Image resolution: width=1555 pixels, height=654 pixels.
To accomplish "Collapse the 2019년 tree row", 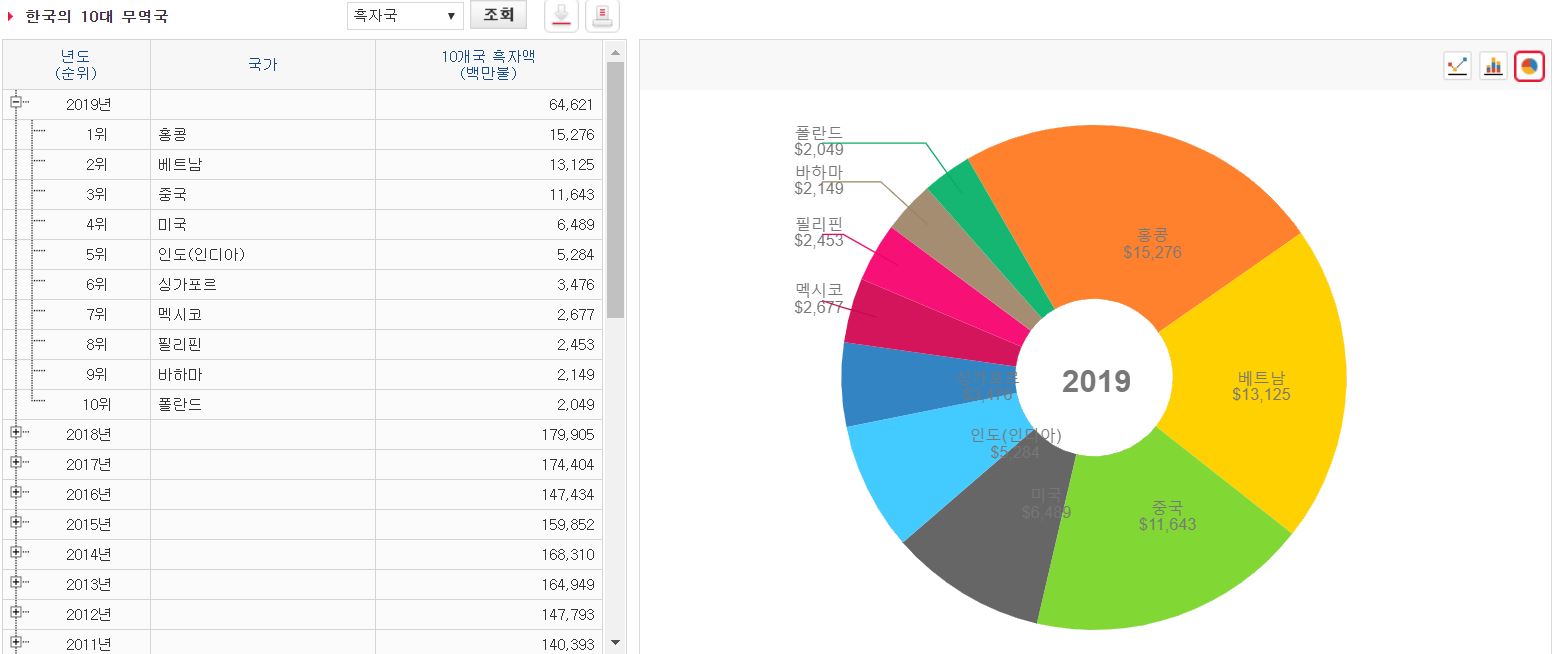I will (x=16, y=102).
